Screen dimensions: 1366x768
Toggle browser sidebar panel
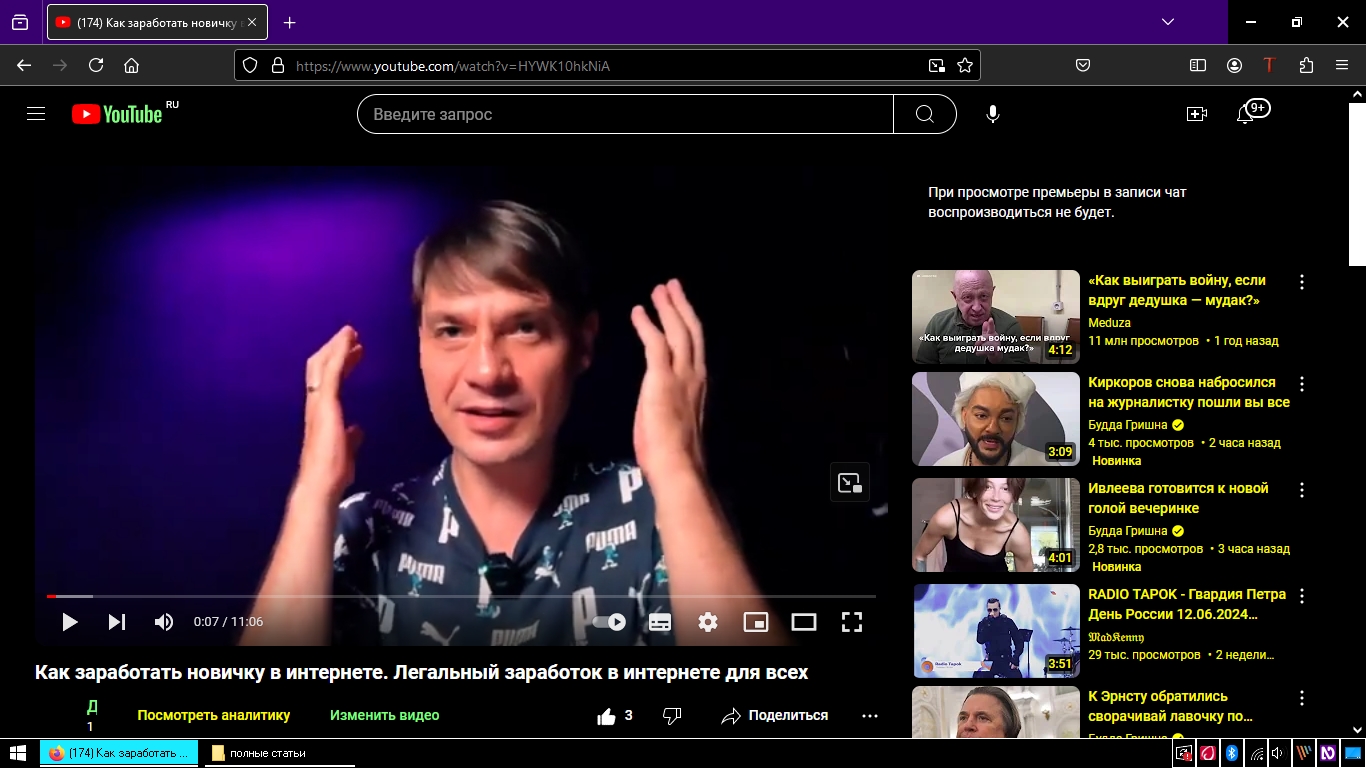[1198, 65]
